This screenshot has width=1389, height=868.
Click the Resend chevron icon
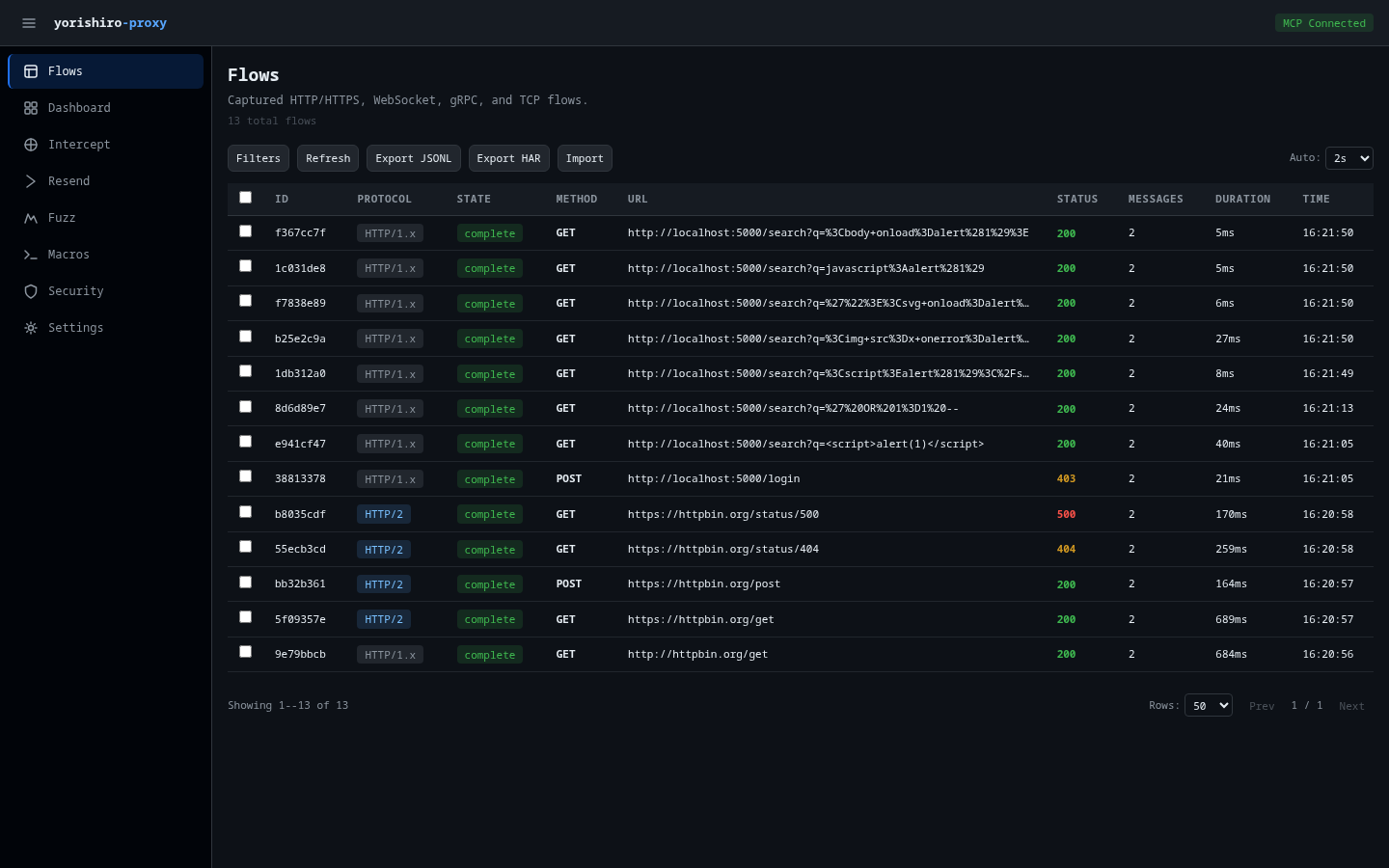pos(31,181)
